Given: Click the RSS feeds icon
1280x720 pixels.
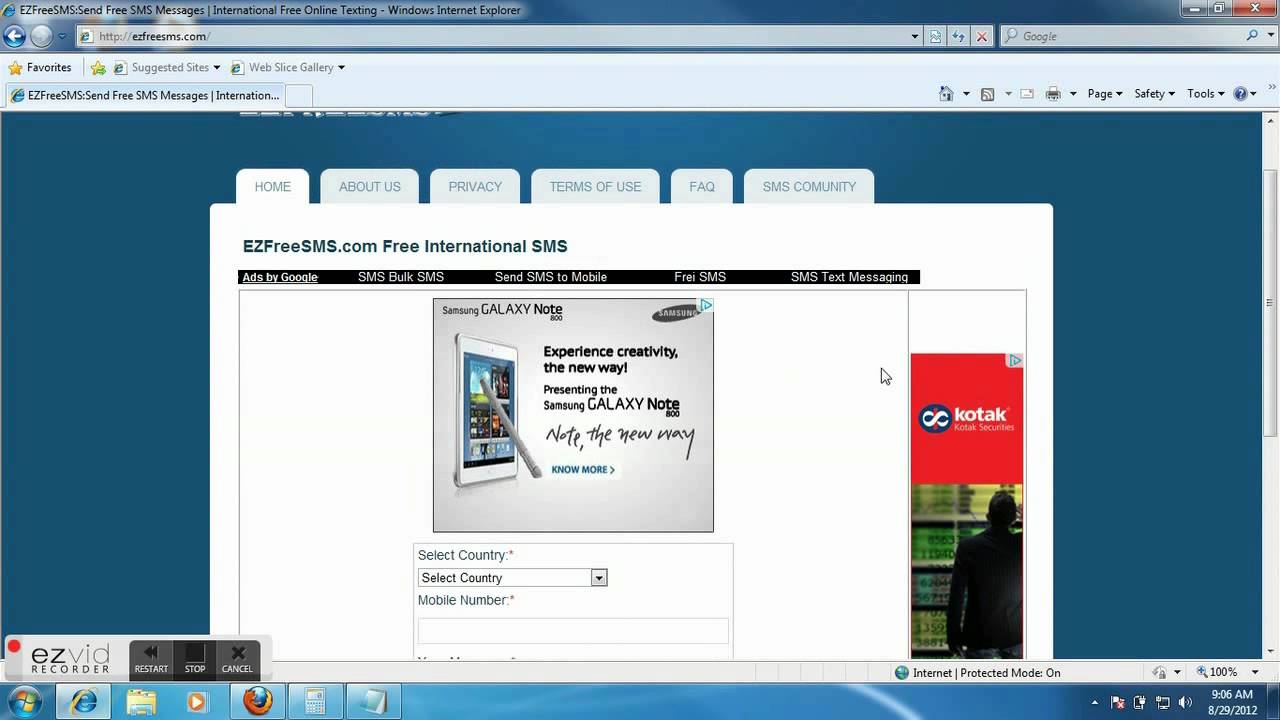Looking at the screenshot, I should click(x=988, y=93).
